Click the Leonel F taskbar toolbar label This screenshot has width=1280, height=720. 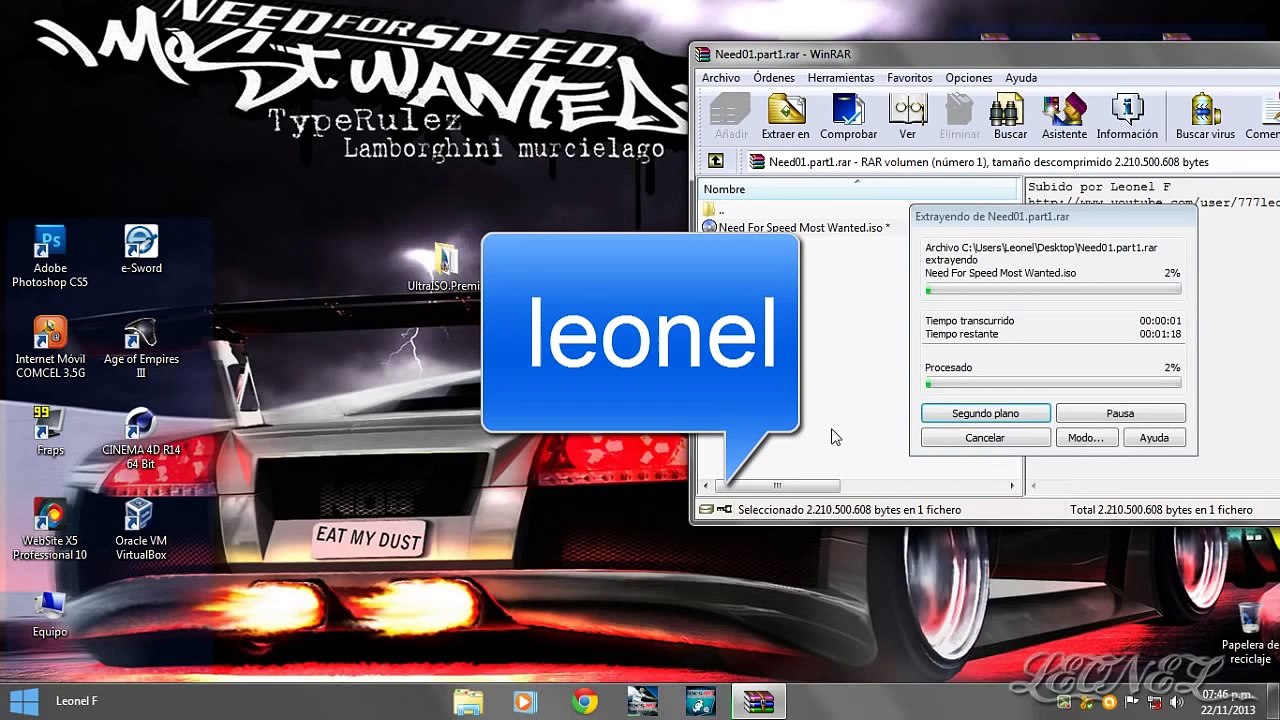[77, 701]
